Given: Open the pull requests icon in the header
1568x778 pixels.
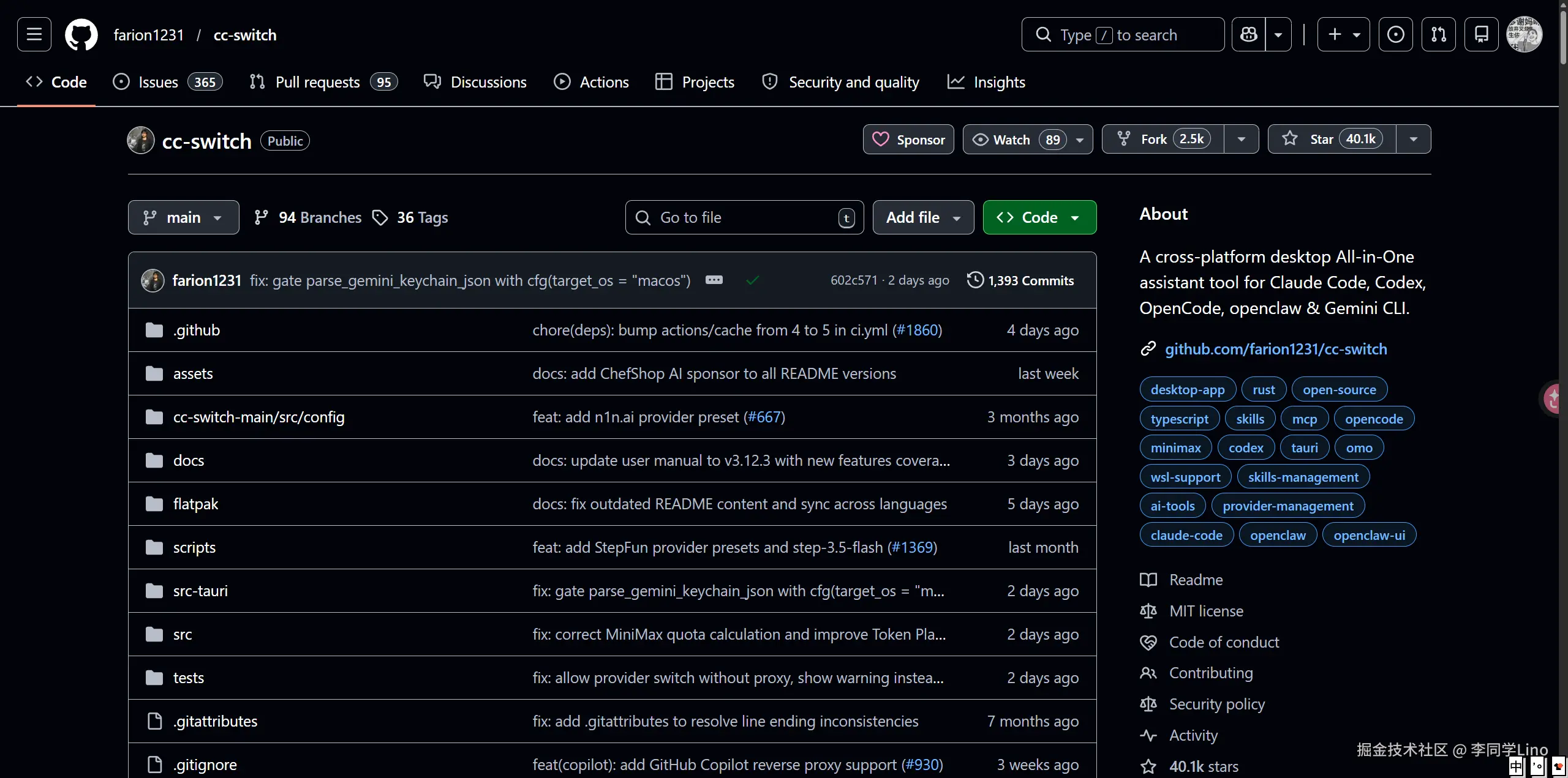Looking at the screenshot, I should 1438,34.
